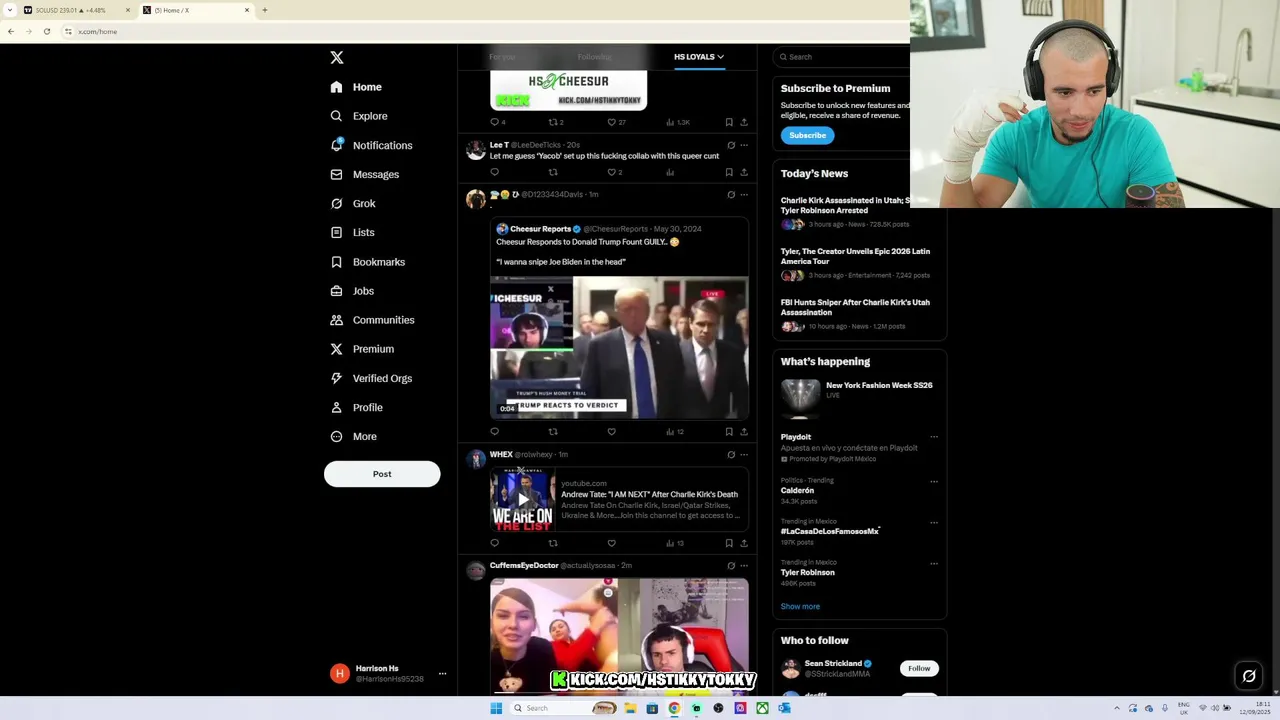Image resolution: width=1280 pixels, height=720 pixels.
Task: Click Show more under What's happening
Action: 800,606
